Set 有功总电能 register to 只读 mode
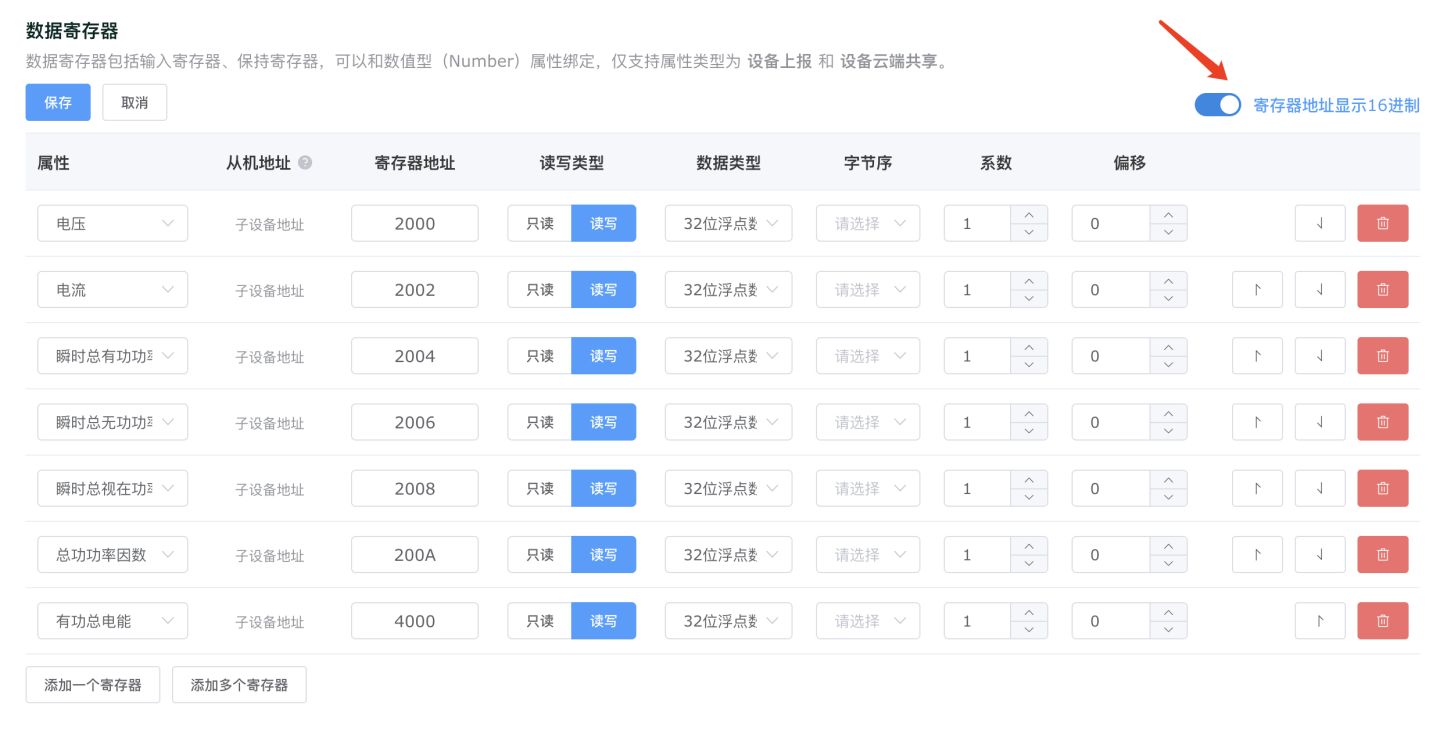 (539, 620)
